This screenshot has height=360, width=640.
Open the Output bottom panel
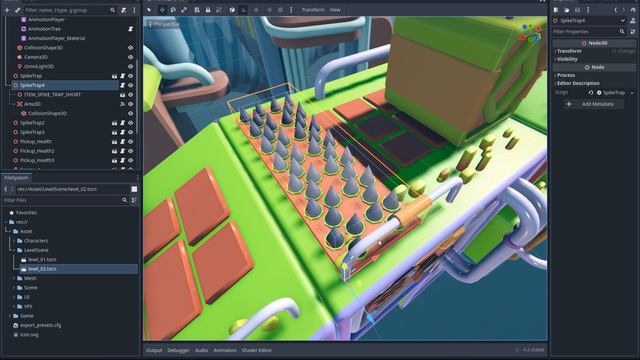tap(154, 350)
